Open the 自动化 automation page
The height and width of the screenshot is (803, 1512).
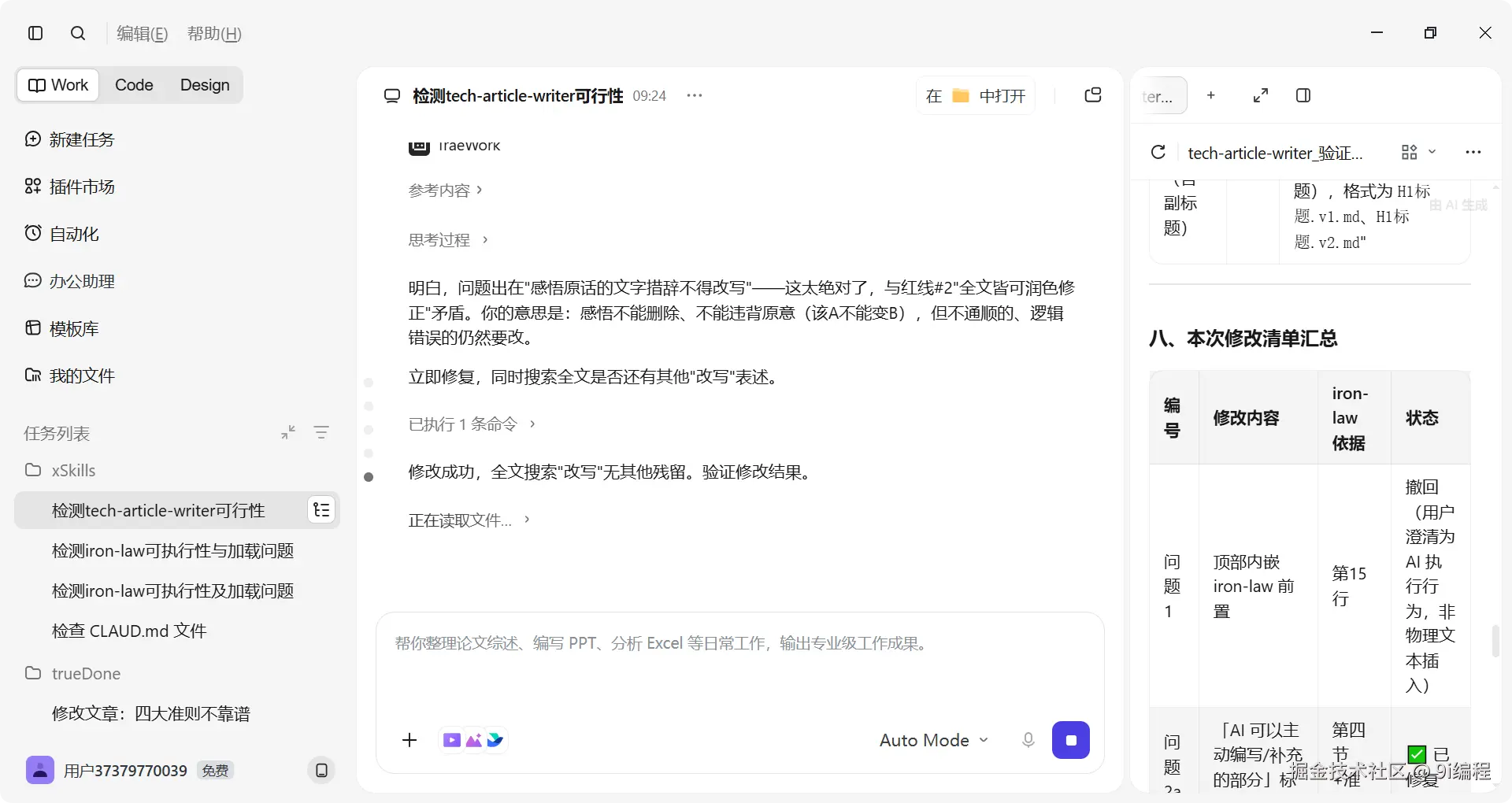62,234
